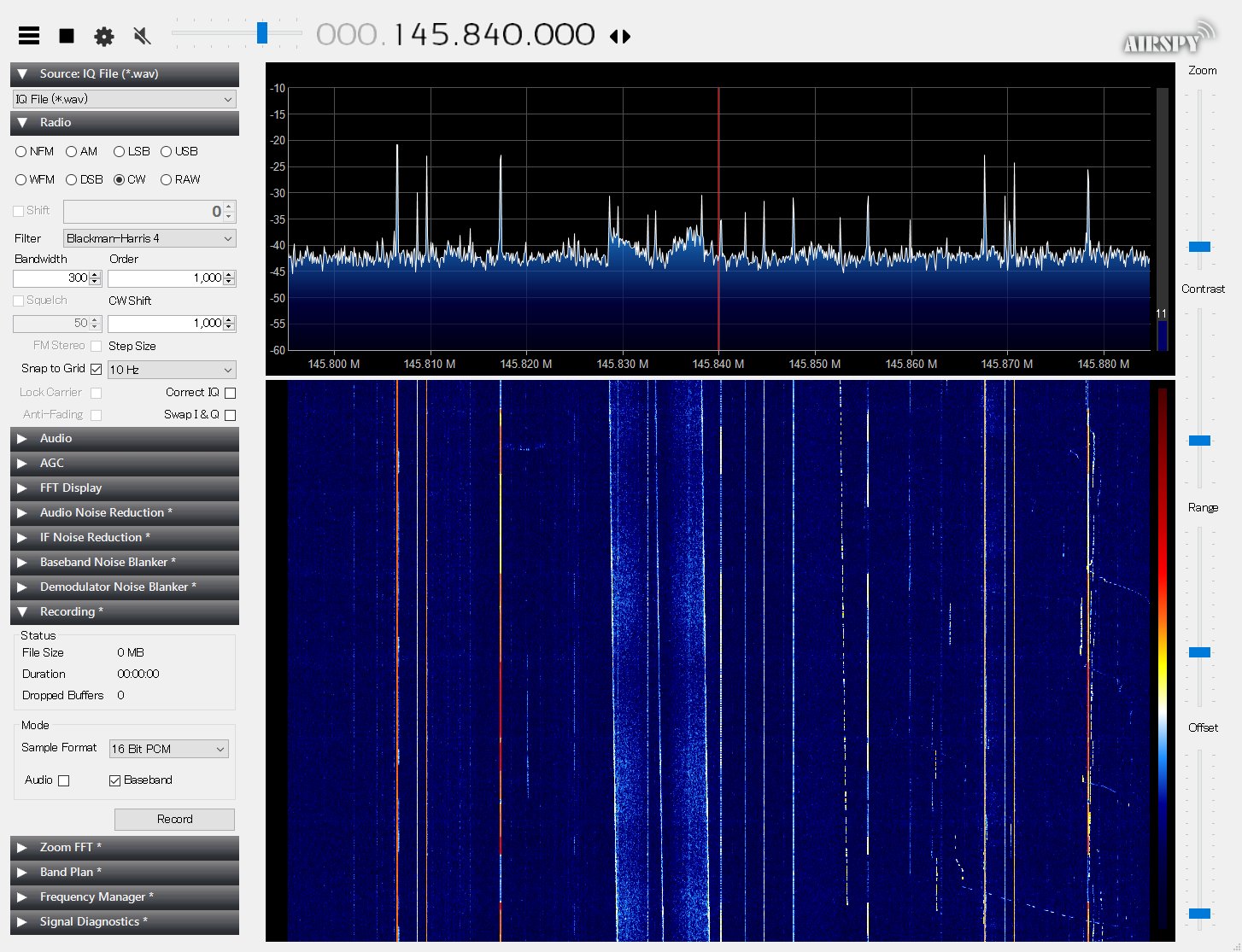
Task: Adjust the Contrast slider thumb
Action: (x=1198, y=440)
